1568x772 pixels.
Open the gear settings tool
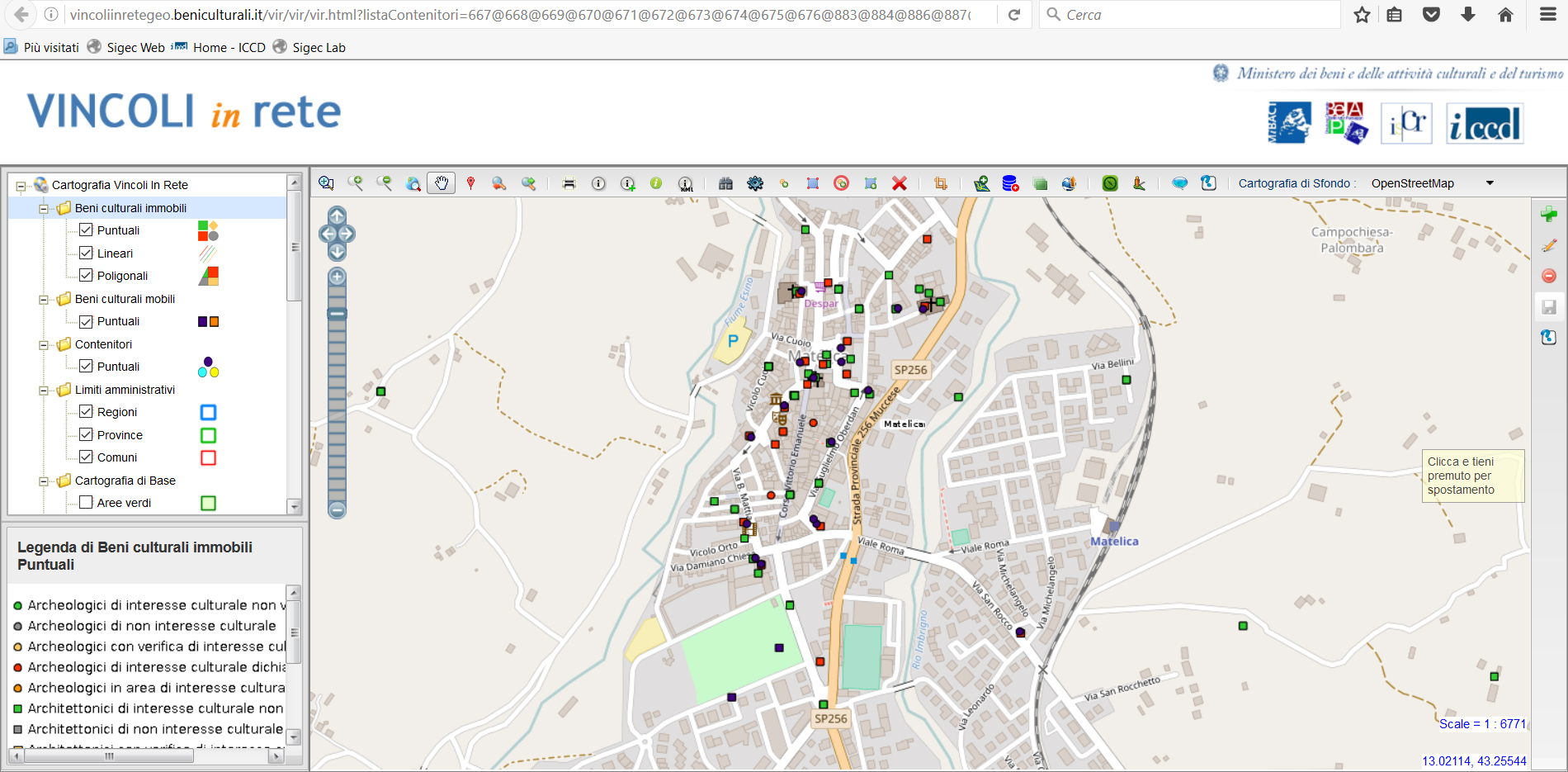click(x=755, y=183)
